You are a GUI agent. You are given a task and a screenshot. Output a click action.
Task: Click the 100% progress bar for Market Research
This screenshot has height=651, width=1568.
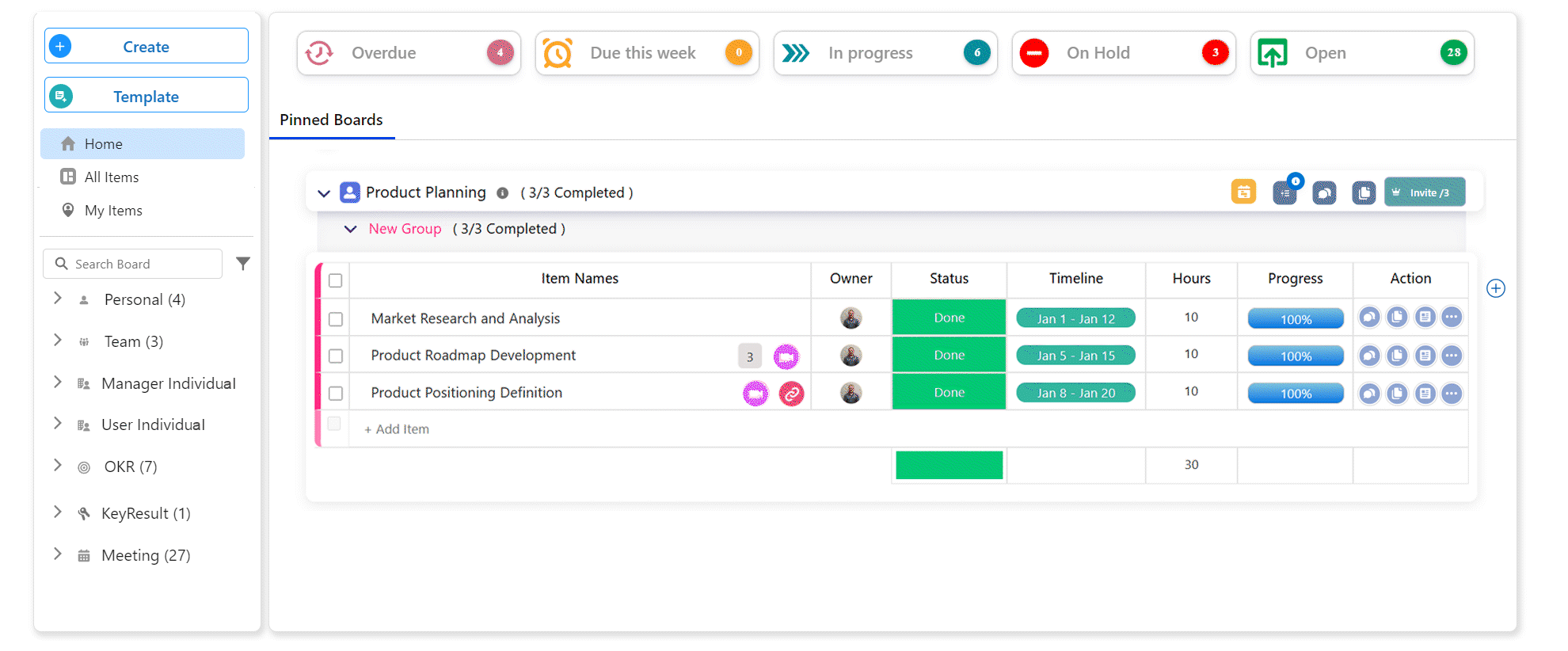click(x=1295, y=319)
